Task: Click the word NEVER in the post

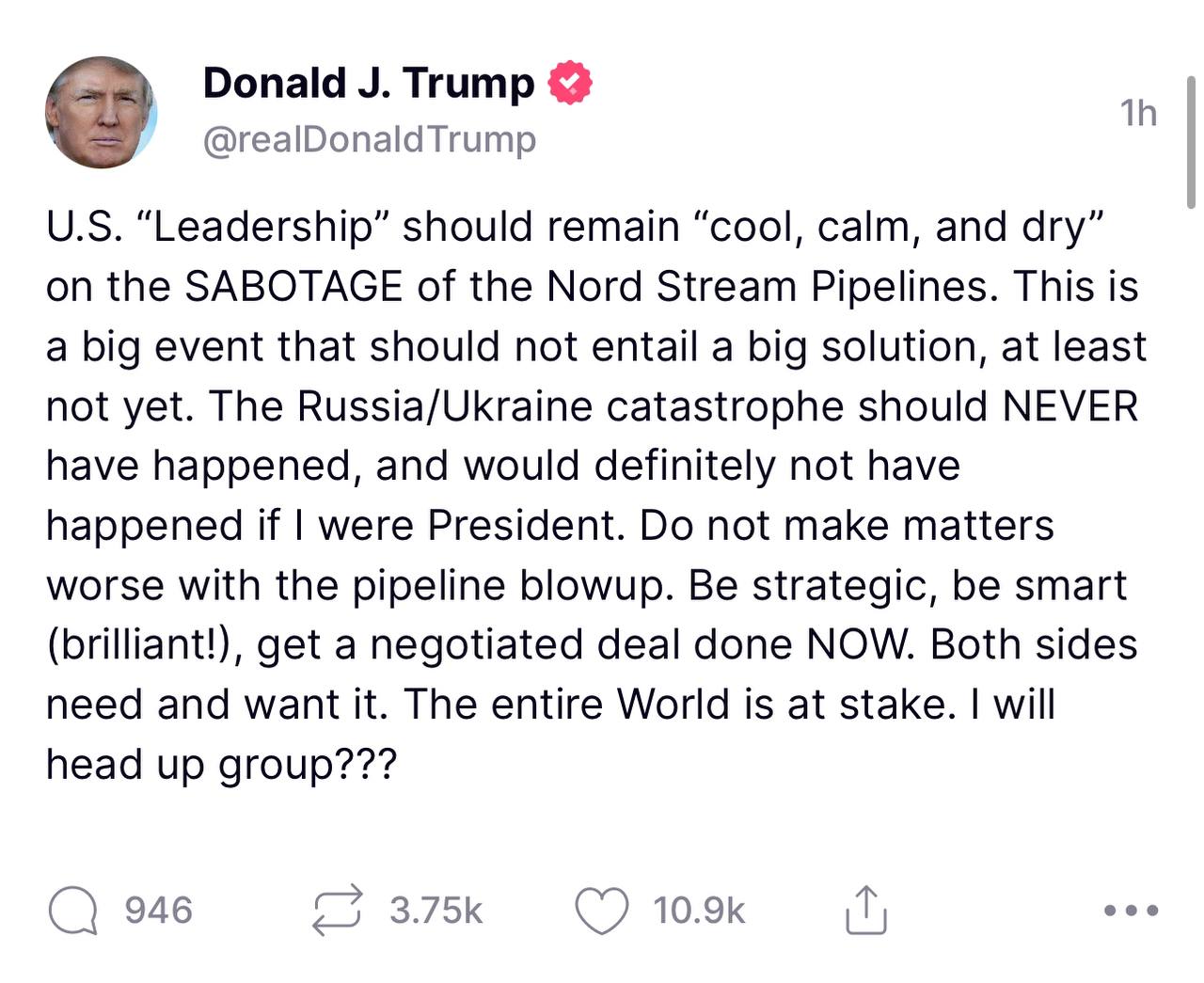Action: 1069,406
